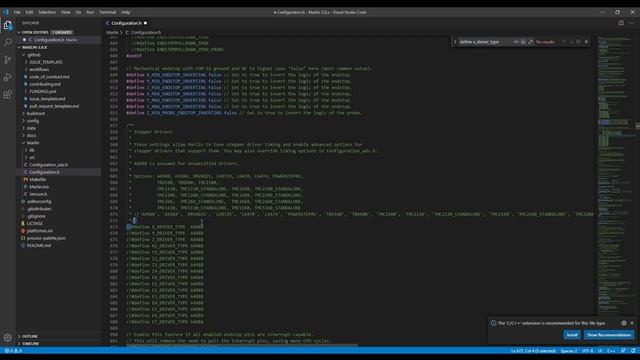
Task: Open the Selection menu
Action: click(47, 12)
